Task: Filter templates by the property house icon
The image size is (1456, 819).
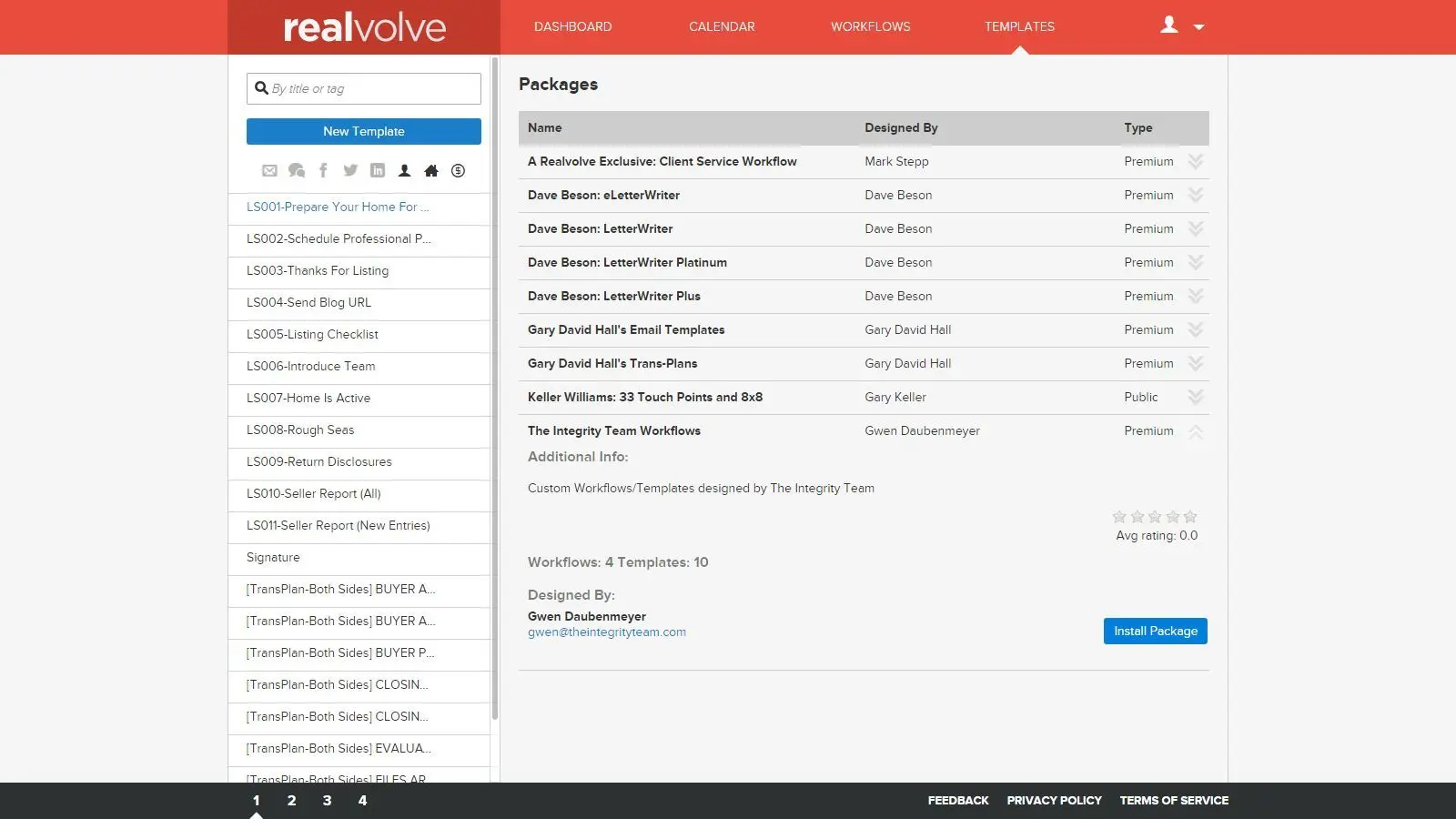Action: 431,170
